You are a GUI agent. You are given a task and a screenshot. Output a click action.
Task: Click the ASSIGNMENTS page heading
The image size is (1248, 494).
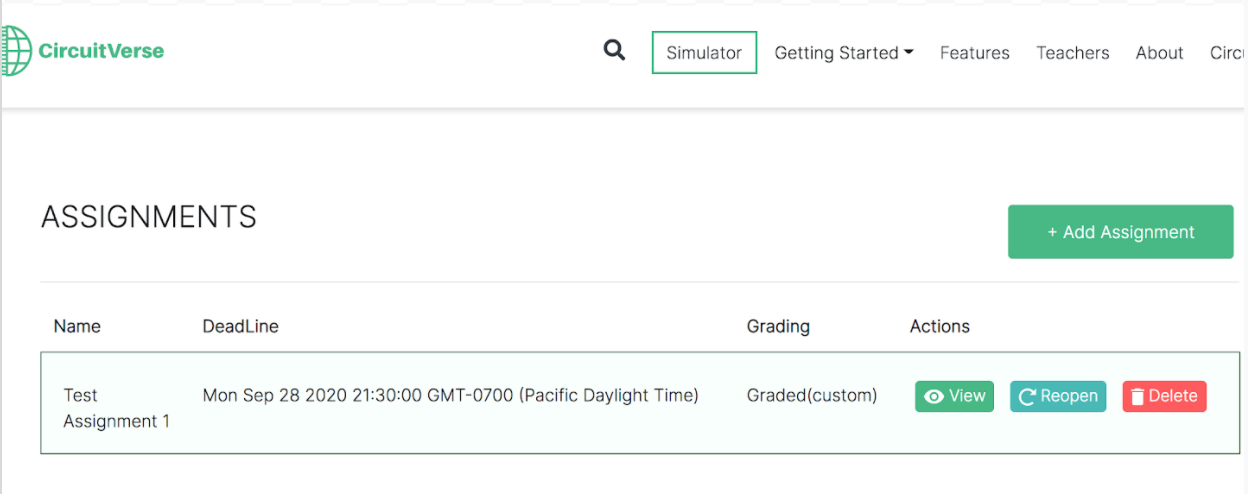pyautogui.click(x=149, y=216)
